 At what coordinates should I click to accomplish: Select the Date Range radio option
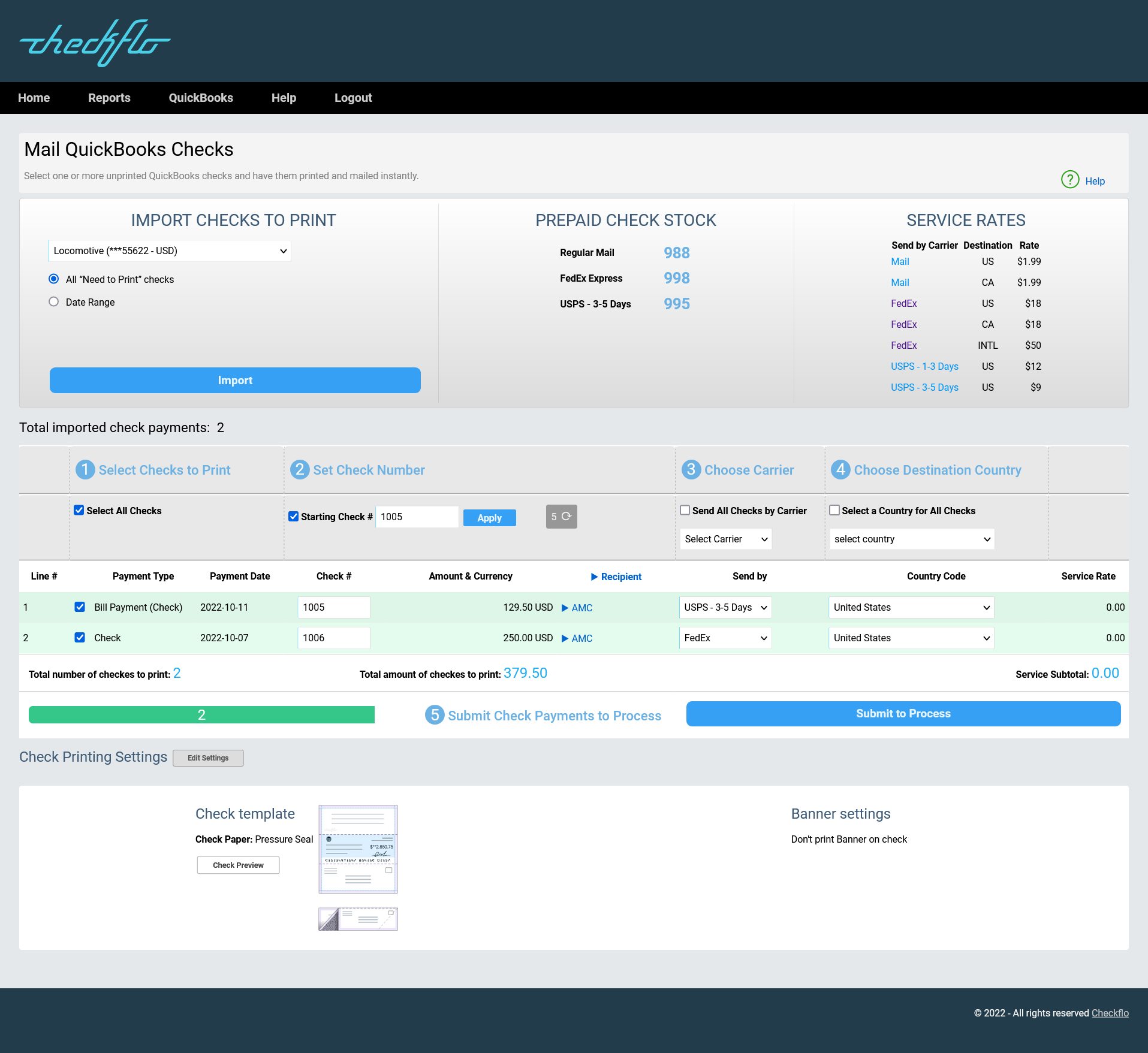pos(54,301)
